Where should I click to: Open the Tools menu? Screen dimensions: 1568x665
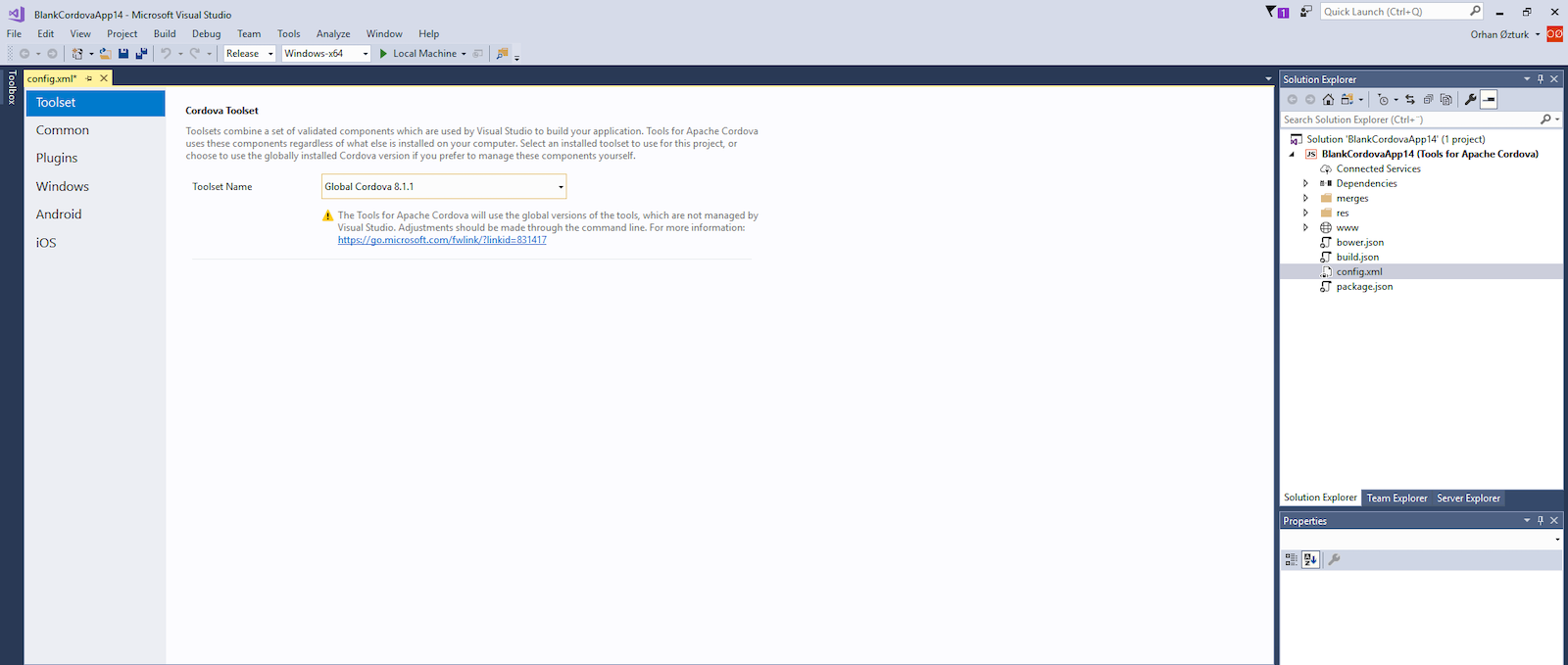coord(288,33)
